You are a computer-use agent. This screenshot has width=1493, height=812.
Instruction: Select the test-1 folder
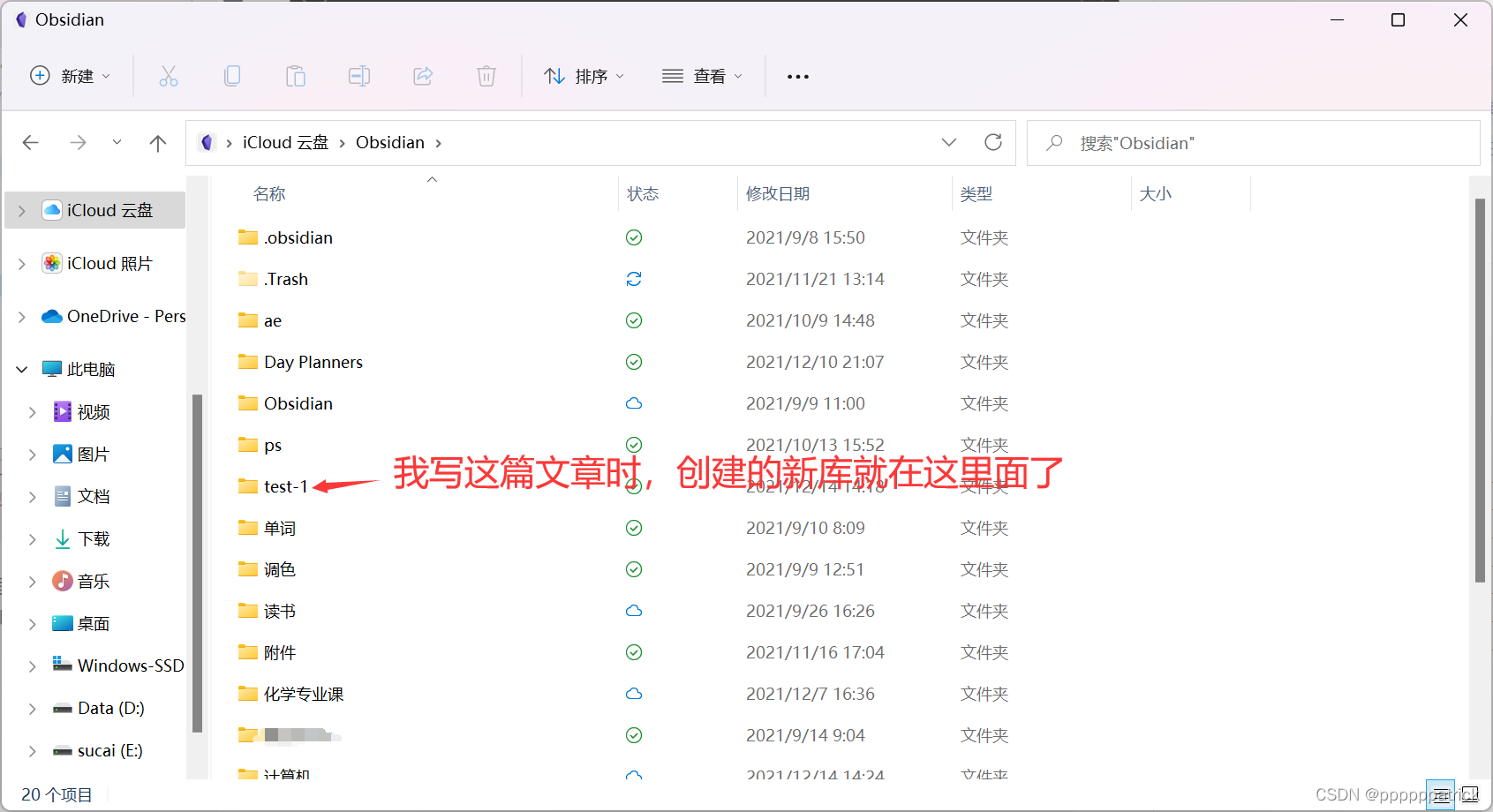click(x=286, y=486)
